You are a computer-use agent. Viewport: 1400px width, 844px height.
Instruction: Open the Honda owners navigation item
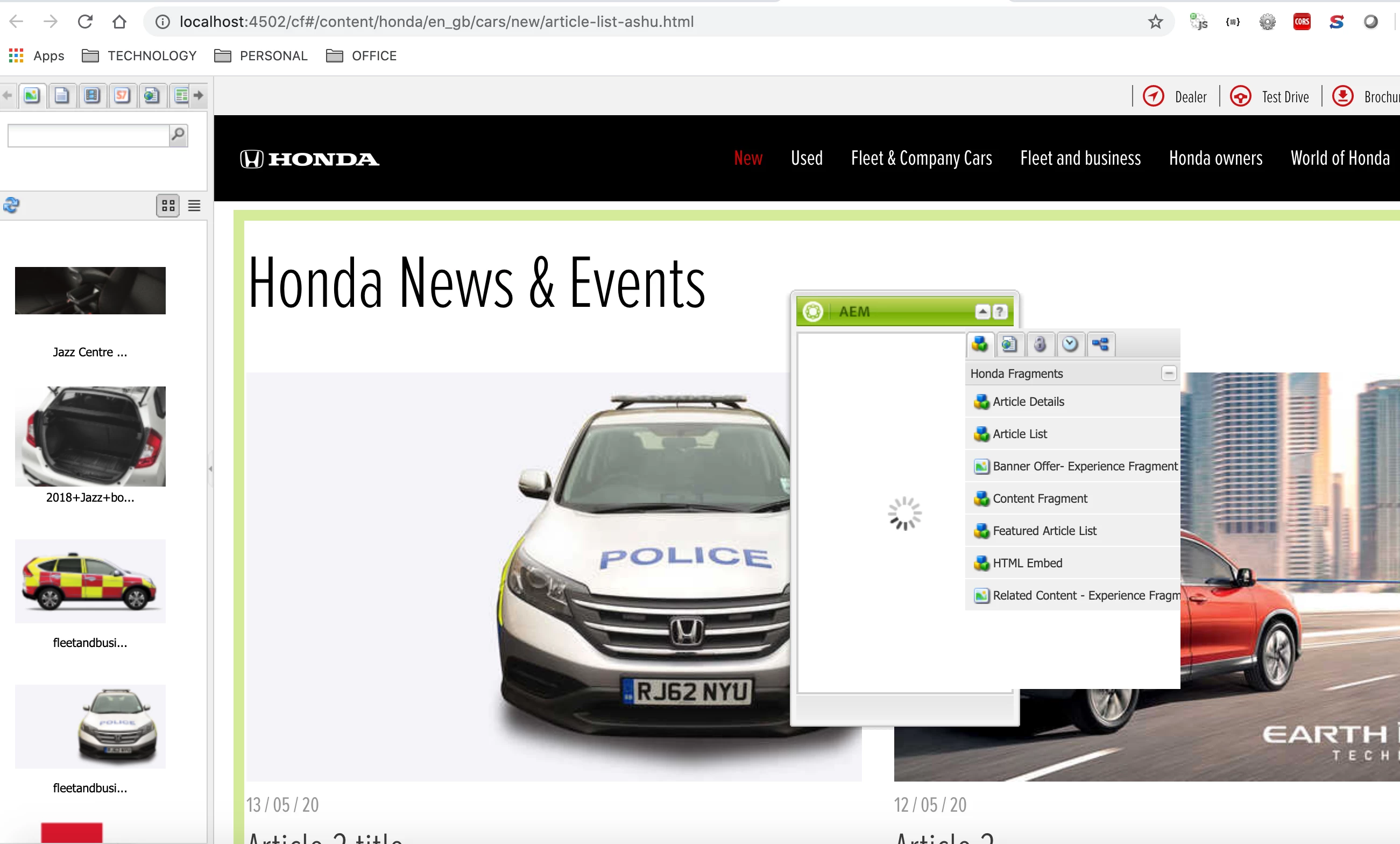pyautogui.click(x=1215, y=158)
